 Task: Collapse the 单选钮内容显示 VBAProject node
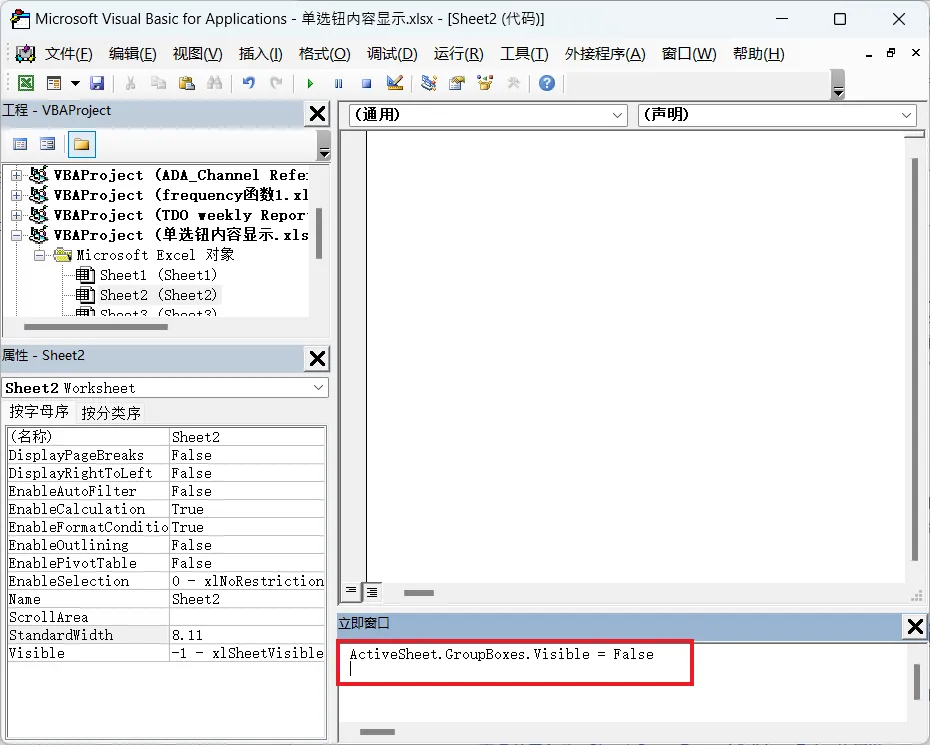coord(17,235)
